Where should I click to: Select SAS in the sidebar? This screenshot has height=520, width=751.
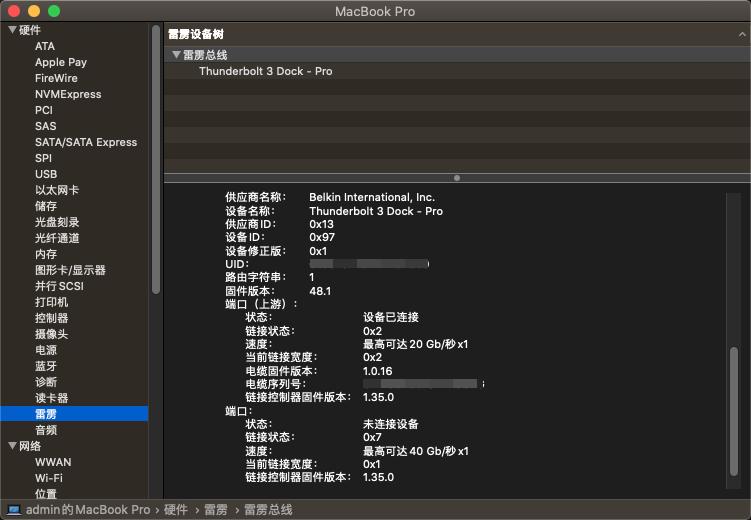click(x=46, y=126)
